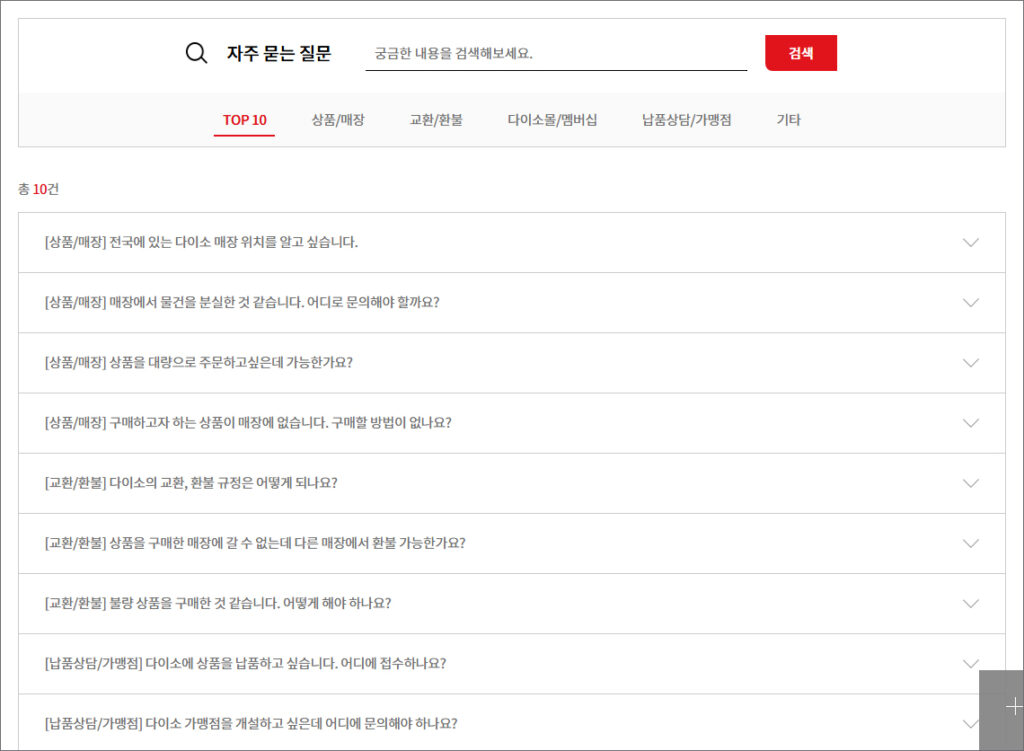Expand chevron for 불량 상품 question
This screenshot has width=1024, height=751.
(969, 603)
